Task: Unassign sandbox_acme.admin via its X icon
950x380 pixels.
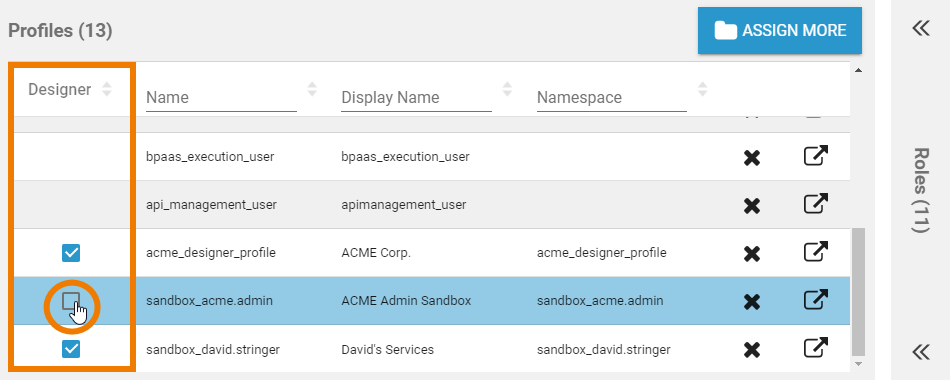Action: click(752, 301)
